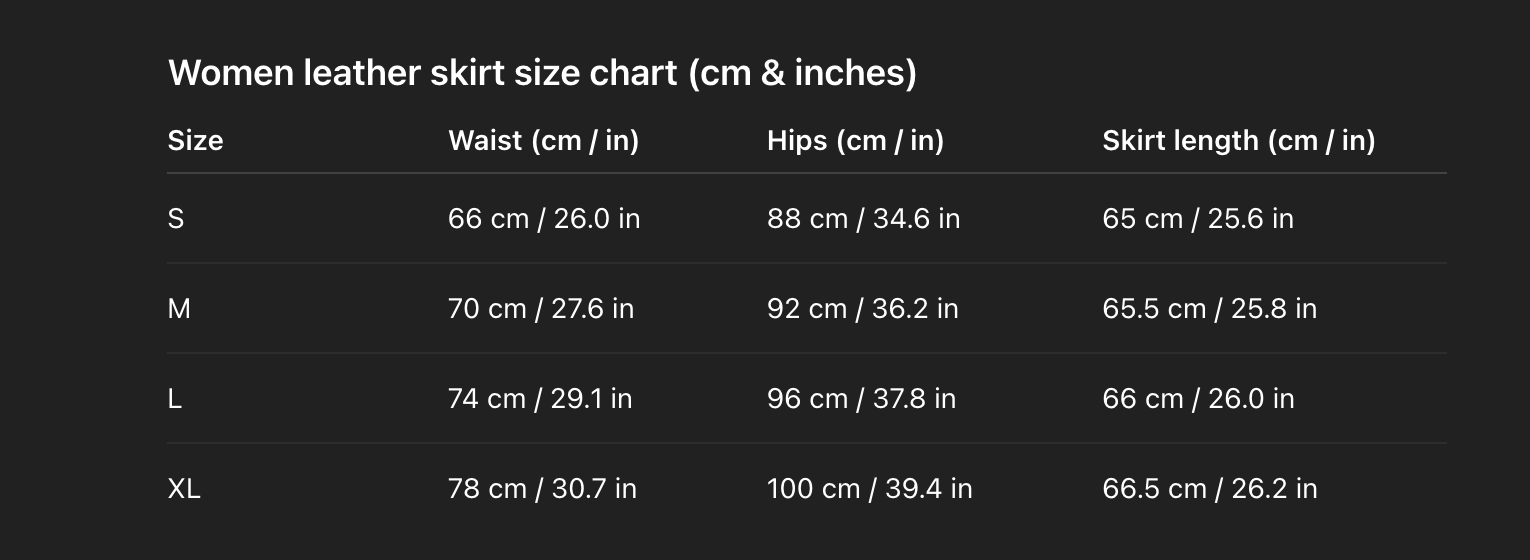Select hips value 92 cm / 36.2 in
This screenshot has width=1530, height=560.
click(862, 309)
